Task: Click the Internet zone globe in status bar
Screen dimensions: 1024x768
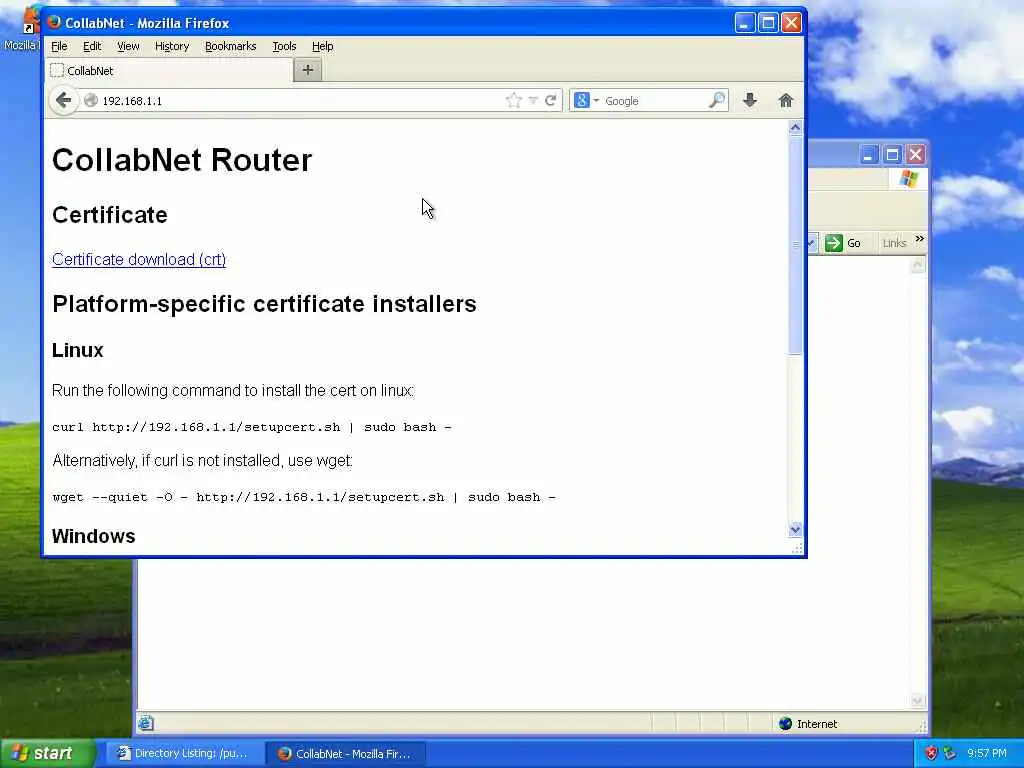Action: pos(786,724)
